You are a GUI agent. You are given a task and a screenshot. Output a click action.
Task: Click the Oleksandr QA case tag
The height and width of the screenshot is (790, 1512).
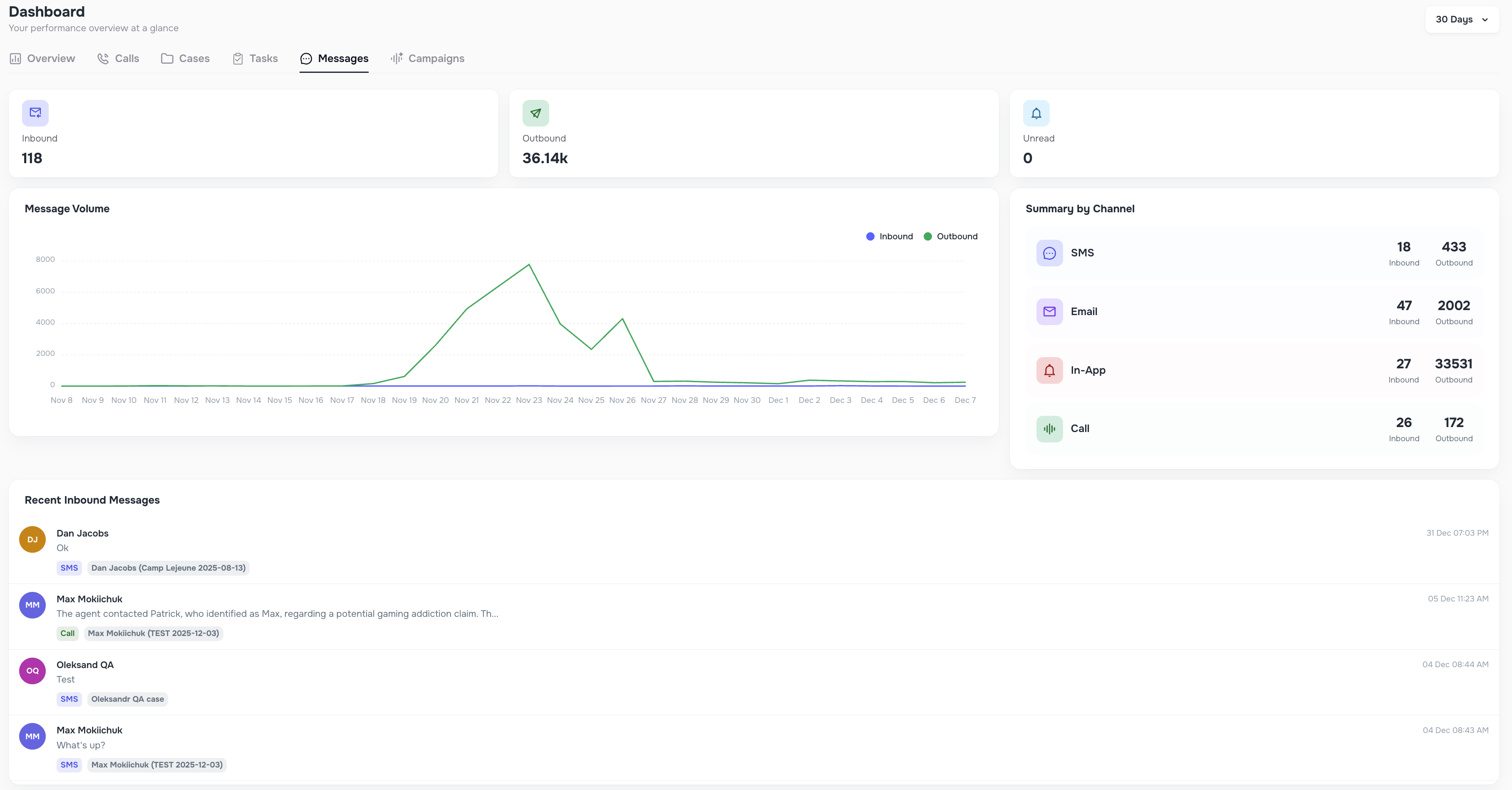pos(127,699)
